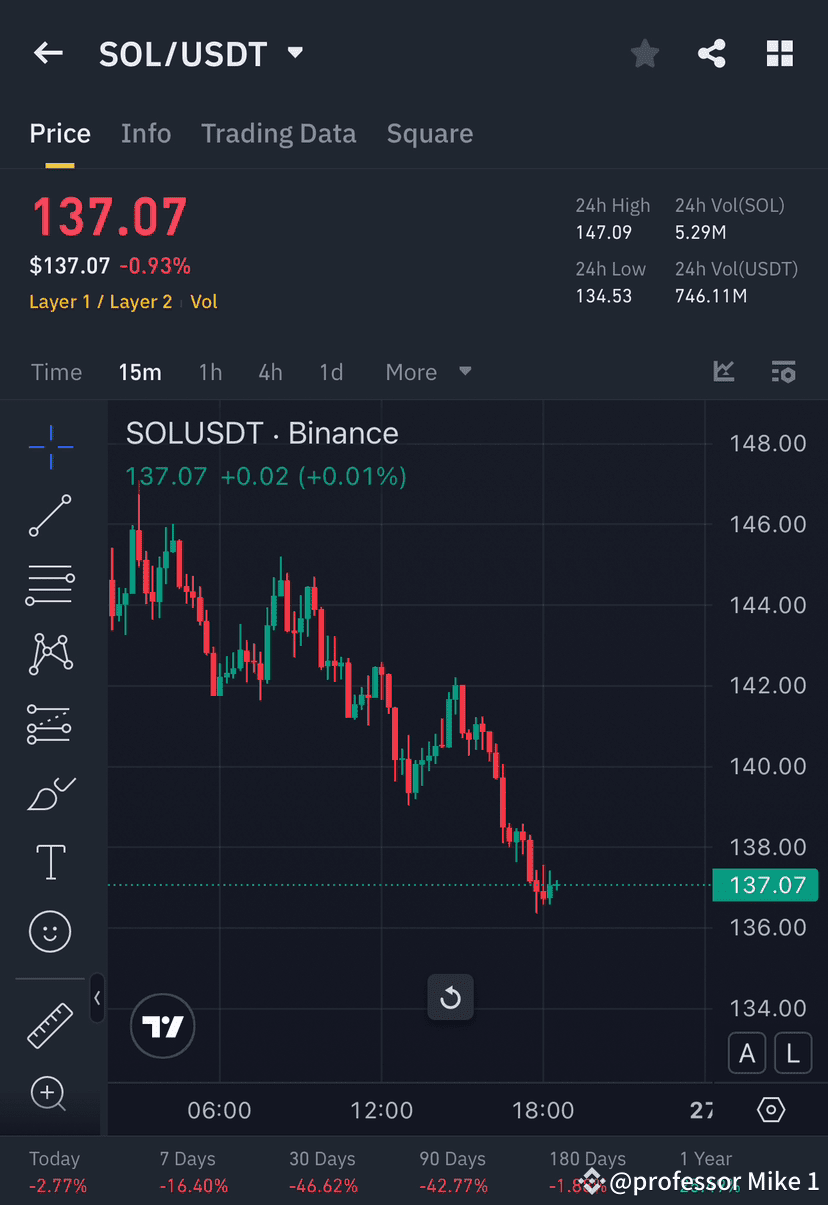Select the brush drawing tool
Screen dimensions: 828x1205
(x=49, y=792)
